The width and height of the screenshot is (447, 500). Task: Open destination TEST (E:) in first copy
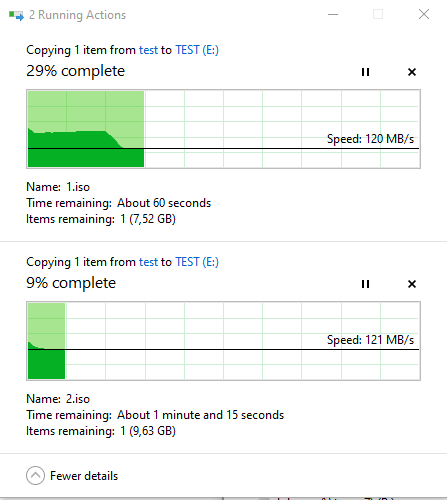pos(197,50)
